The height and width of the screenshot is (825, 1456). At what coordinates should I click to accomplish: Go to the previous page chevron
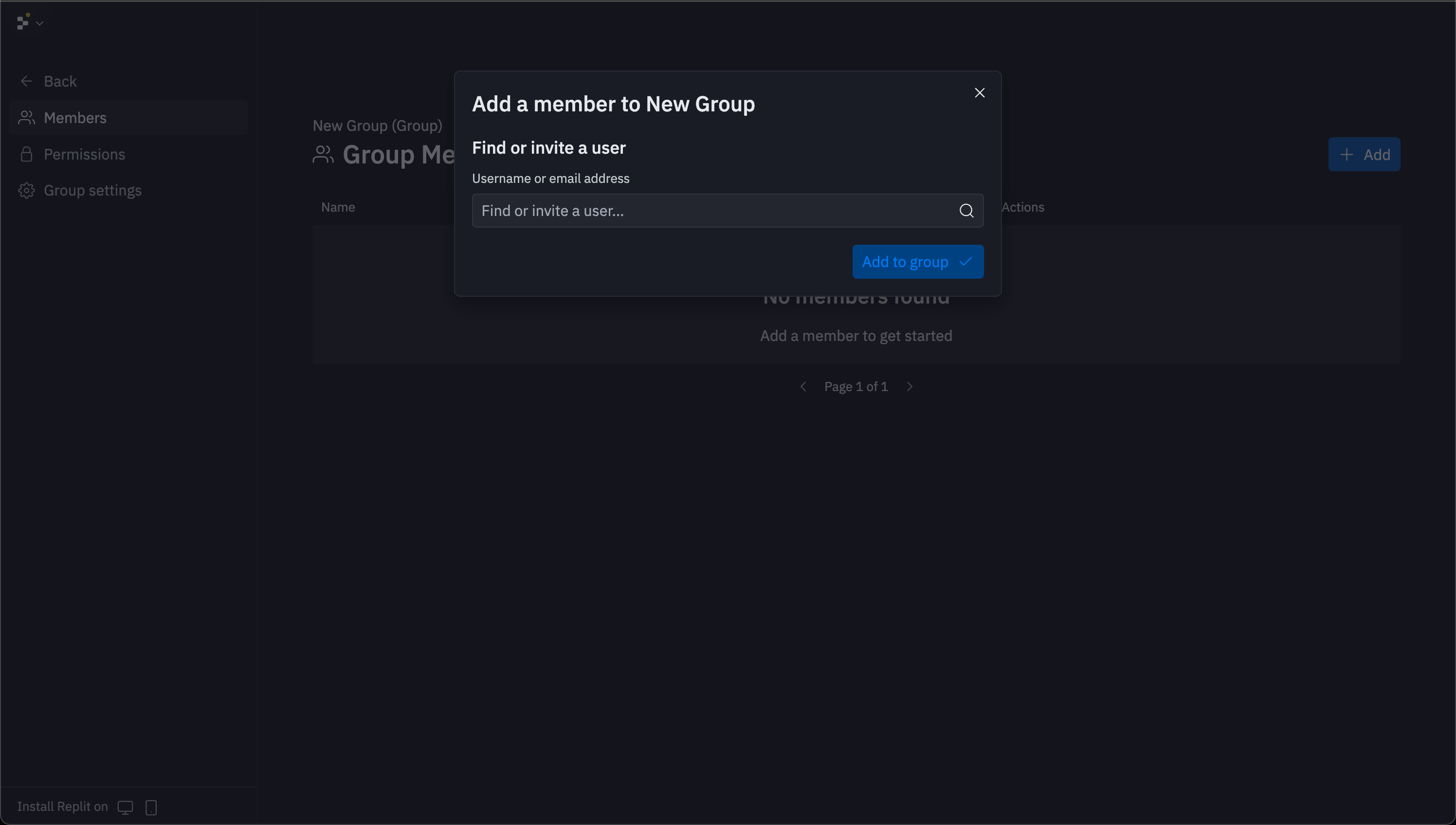point(803,386)
